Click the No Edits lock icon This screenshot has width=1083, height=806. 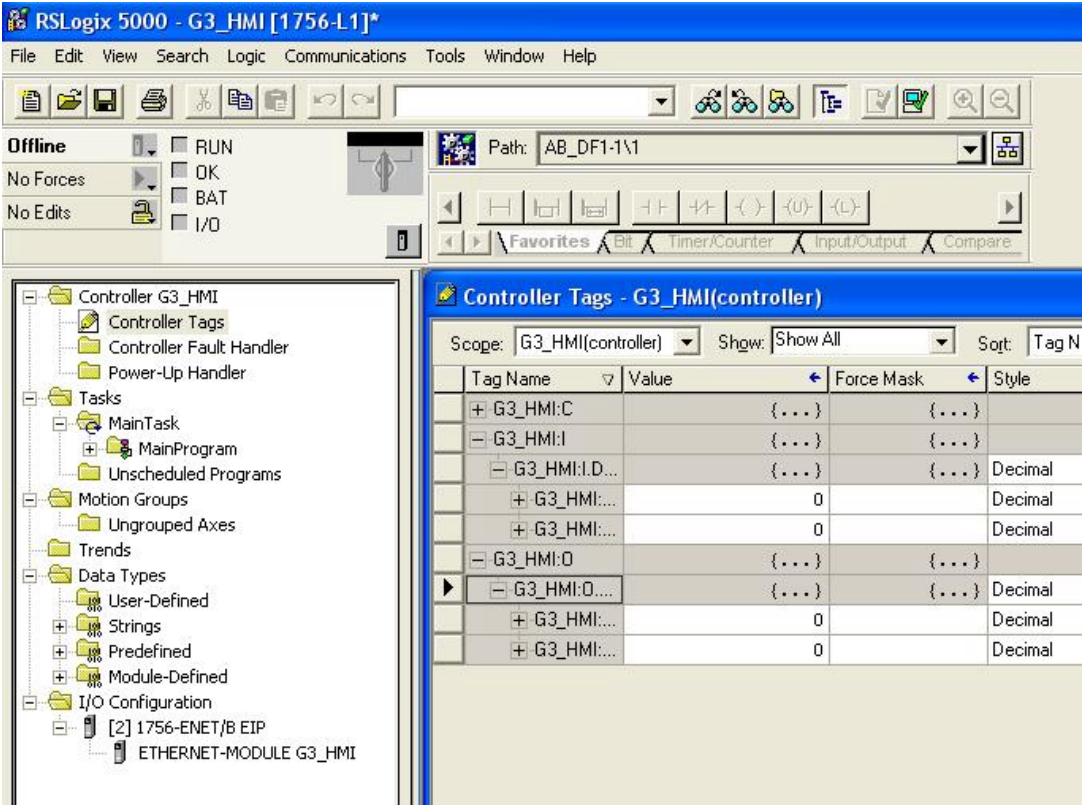click(x=143, y=212)
